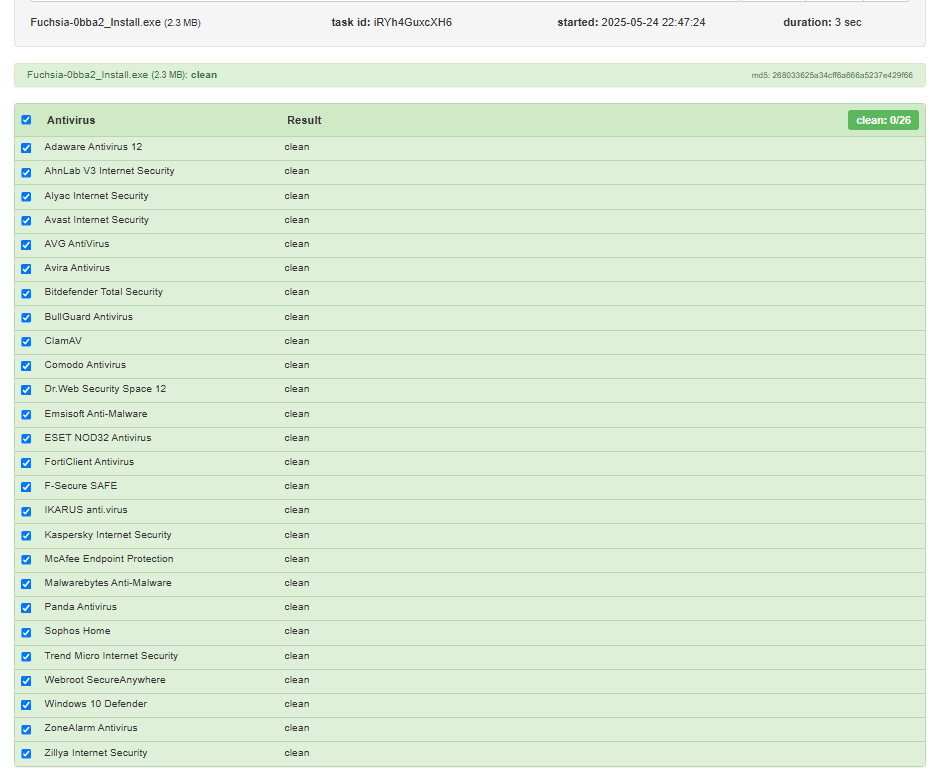Image resolution: width=942 pixels, height=784 pixels.
Task: Toggle the Malwarebytes Anti-Malware checkbox
Action: click(x=26, y=584)
